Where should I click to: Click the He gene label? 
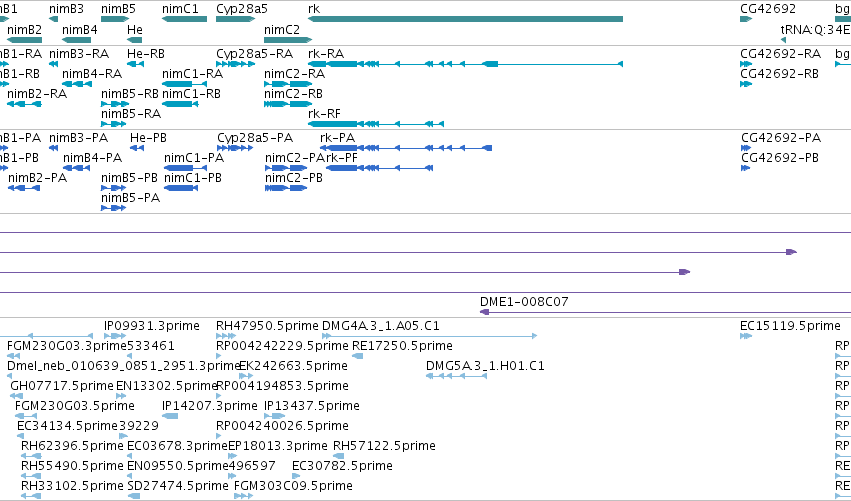(135, 30)
